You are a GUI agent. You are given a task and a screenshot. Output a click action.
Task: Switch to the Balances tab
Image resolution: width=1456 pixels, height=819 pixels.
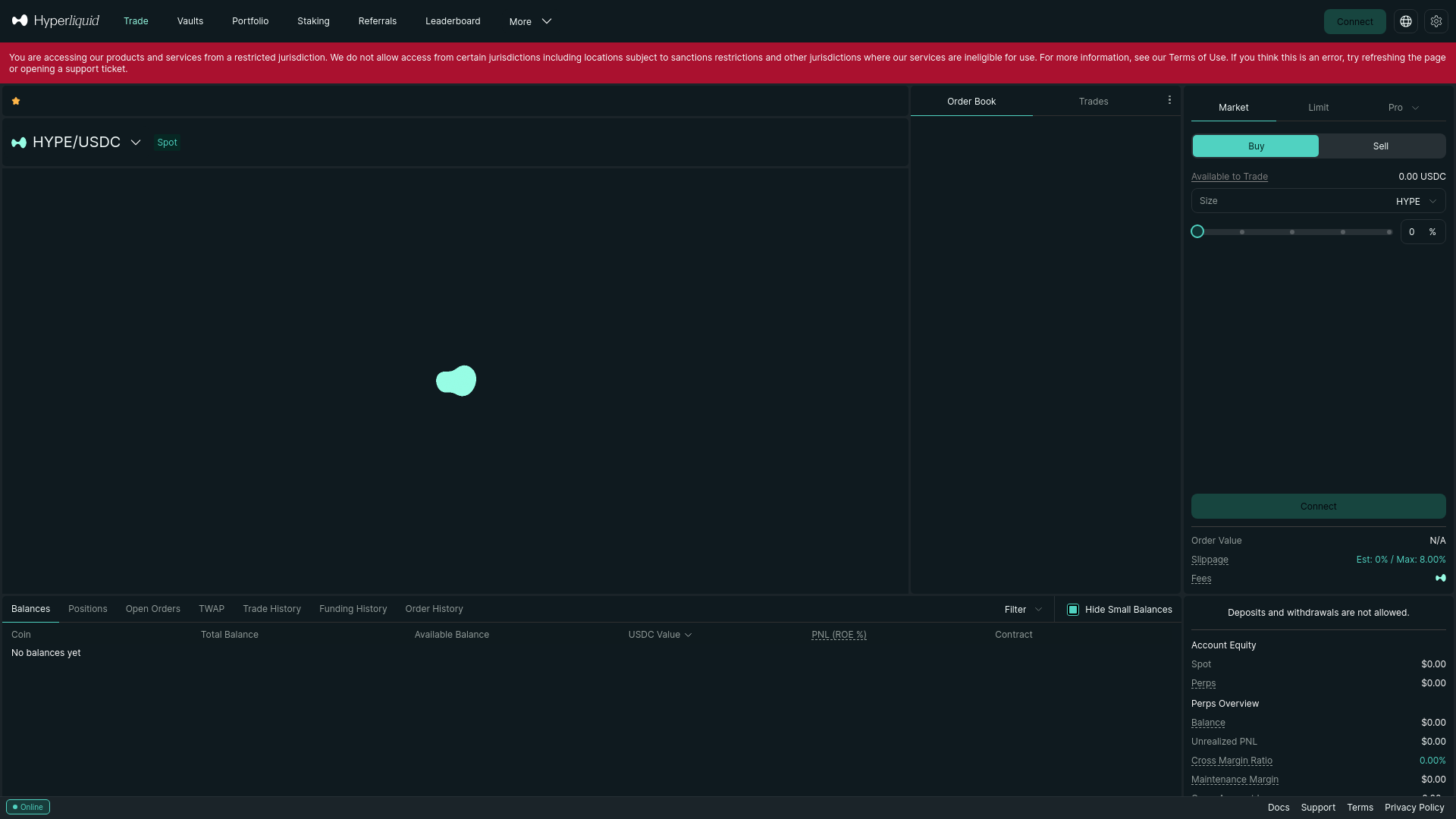coord(30,609)
